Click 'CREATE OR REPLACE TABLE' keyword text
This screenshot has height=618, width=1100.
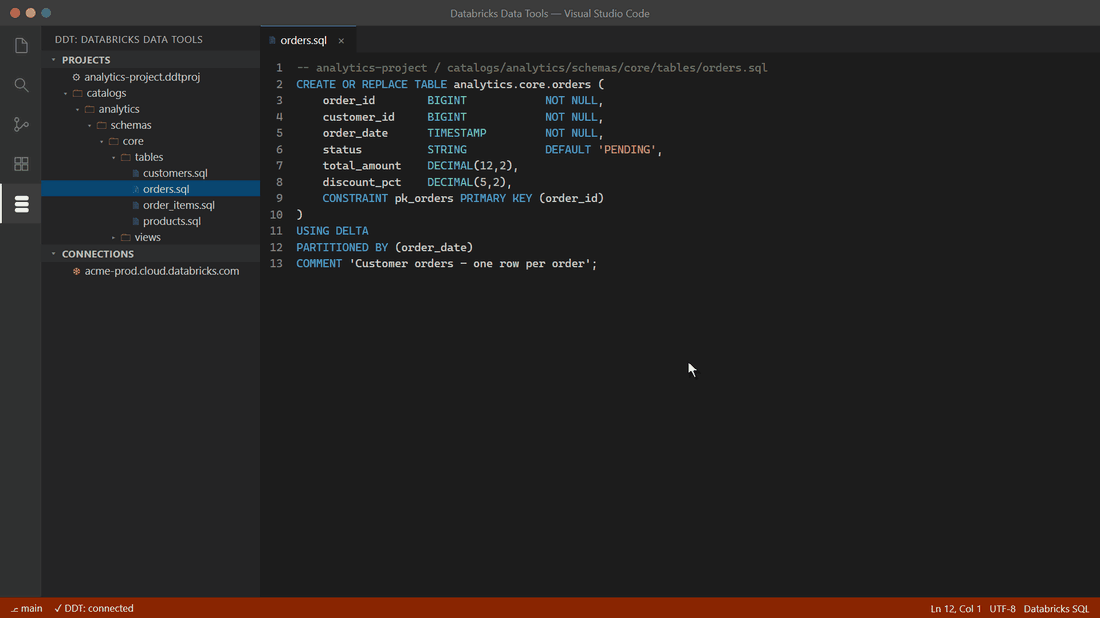(x=371, y=84)
